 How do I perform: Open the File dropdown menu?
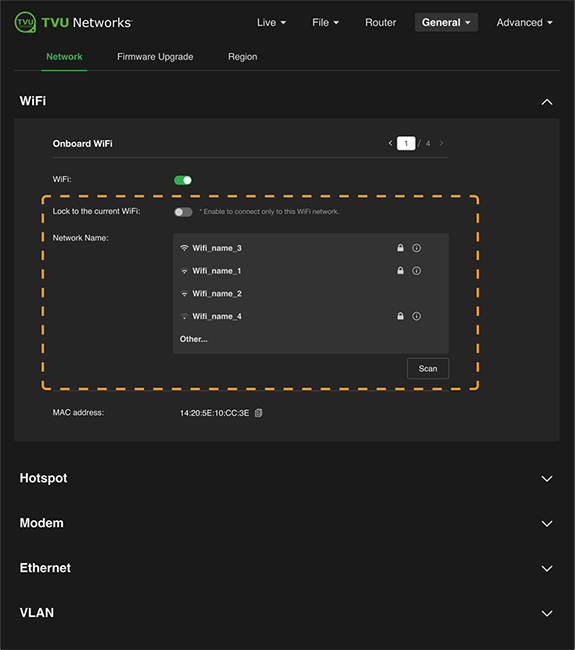326,22
